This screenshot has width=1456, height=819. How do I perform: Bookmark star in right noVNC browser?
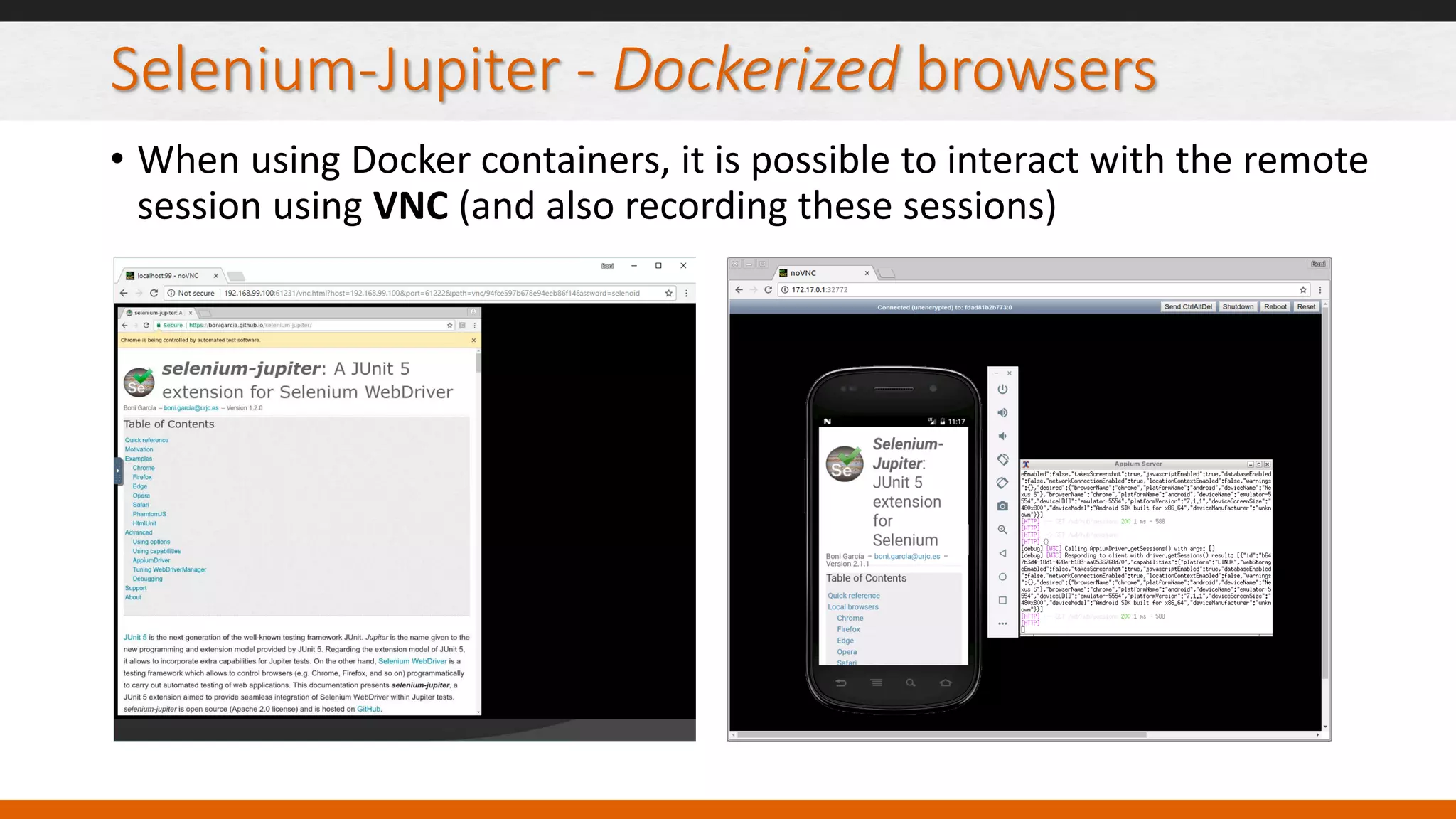point(1302,289)
